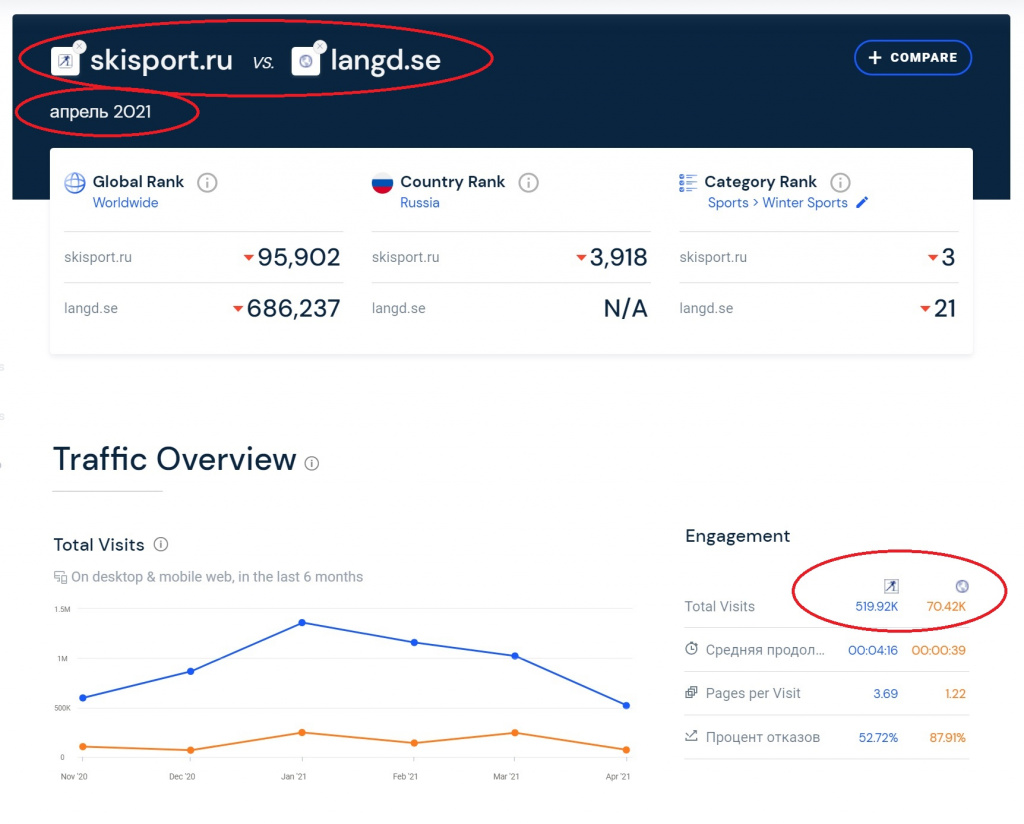This screenshot has height=824, width=1024.
Task: Click the Global Rank globe icon
Action: [74, 183]
